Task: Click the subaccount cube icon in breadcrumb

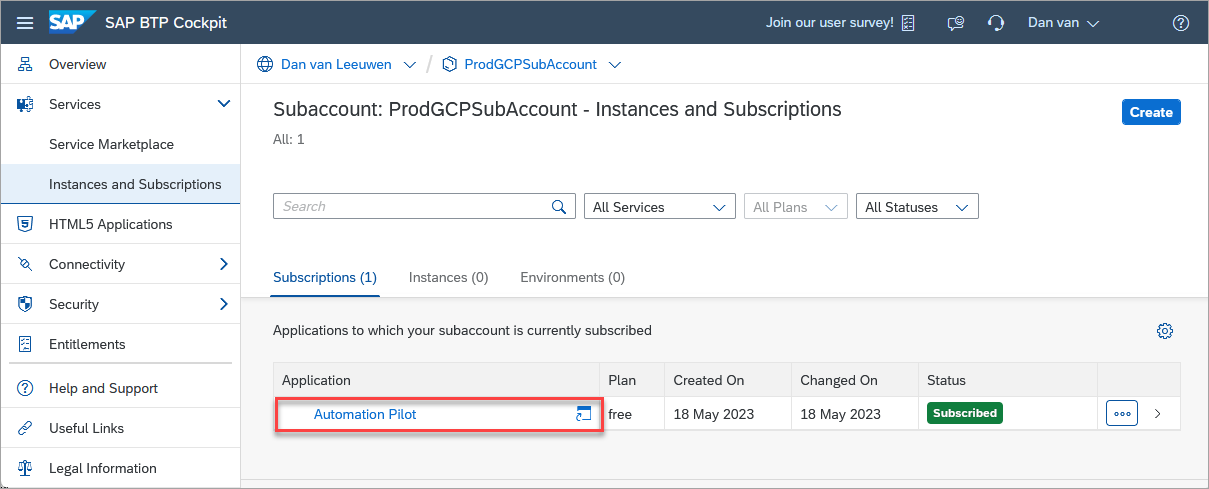Action: (x=449, y=64)
